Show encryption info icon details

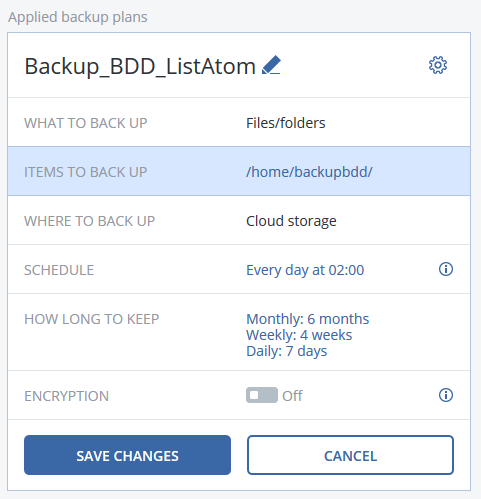(446, 395)
